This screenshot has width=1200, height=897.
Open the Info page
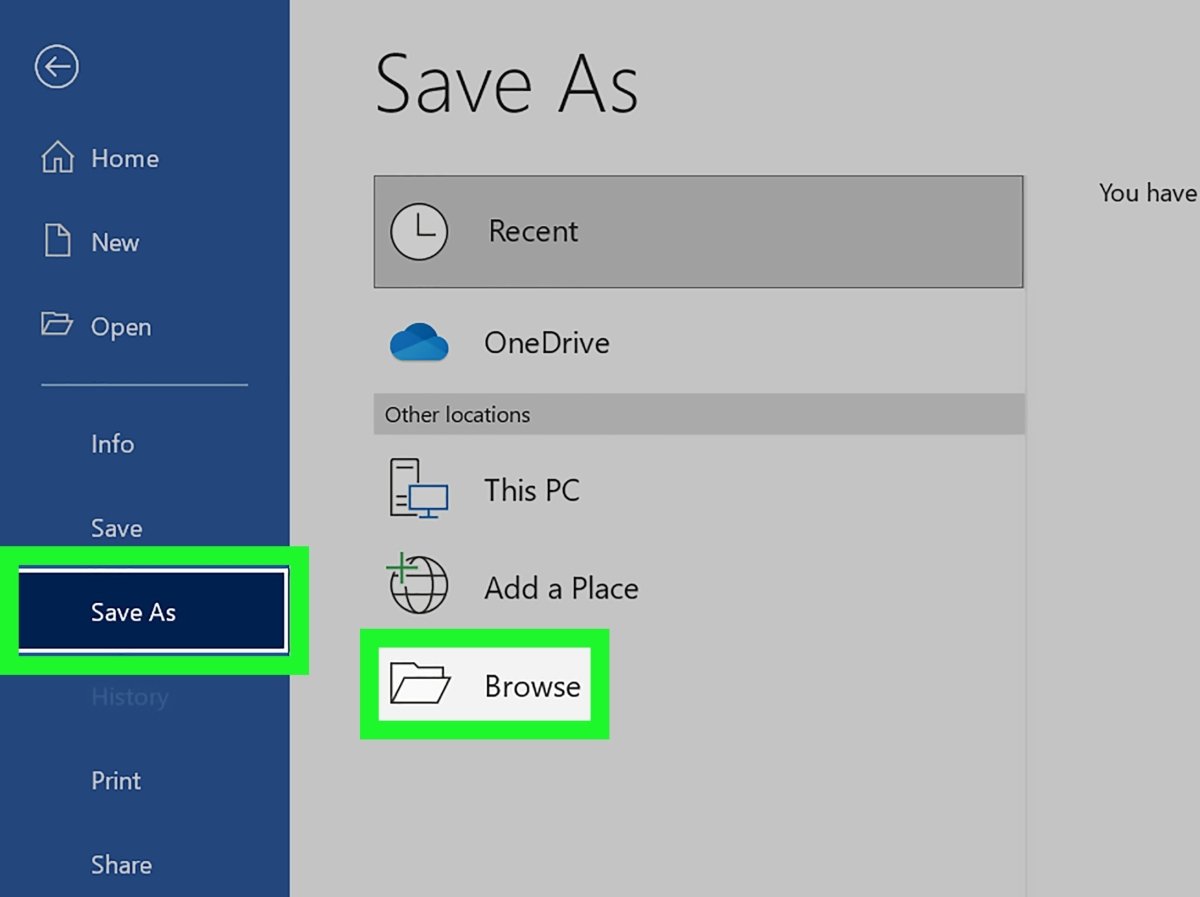pos(112,443)
